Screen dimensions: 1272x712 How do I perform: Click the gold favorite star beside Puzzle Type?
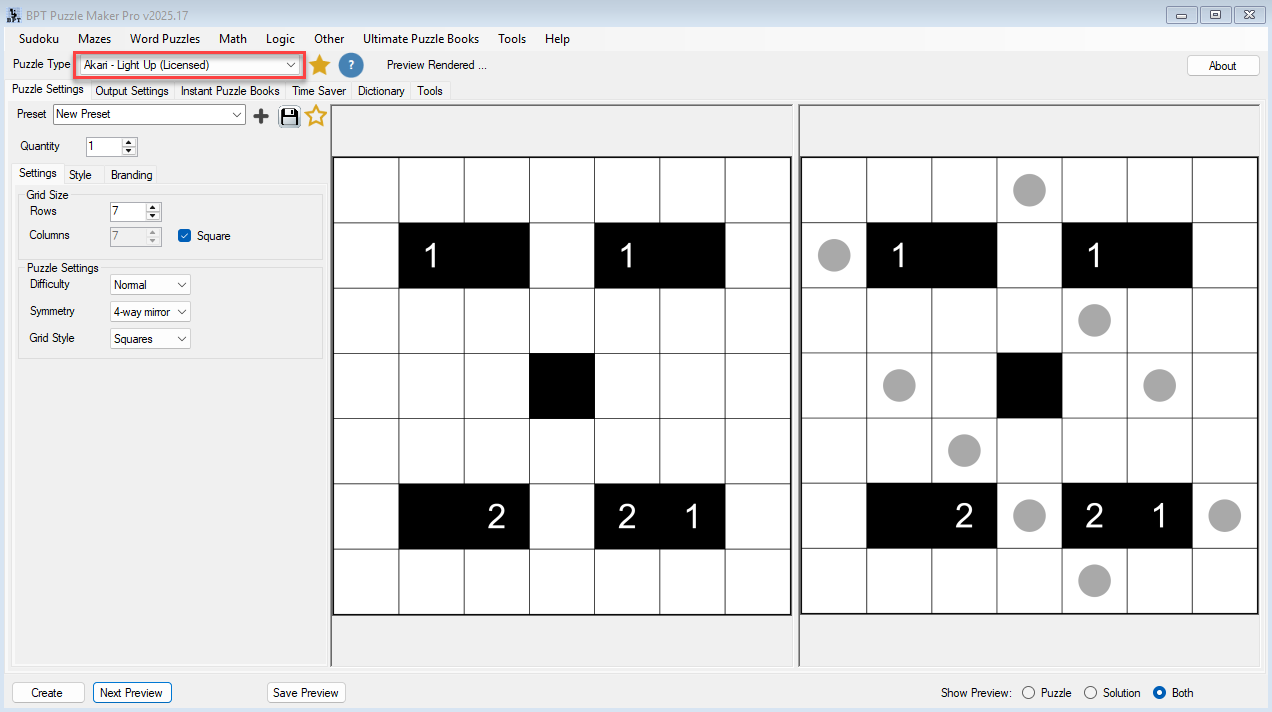click(319, 66)
